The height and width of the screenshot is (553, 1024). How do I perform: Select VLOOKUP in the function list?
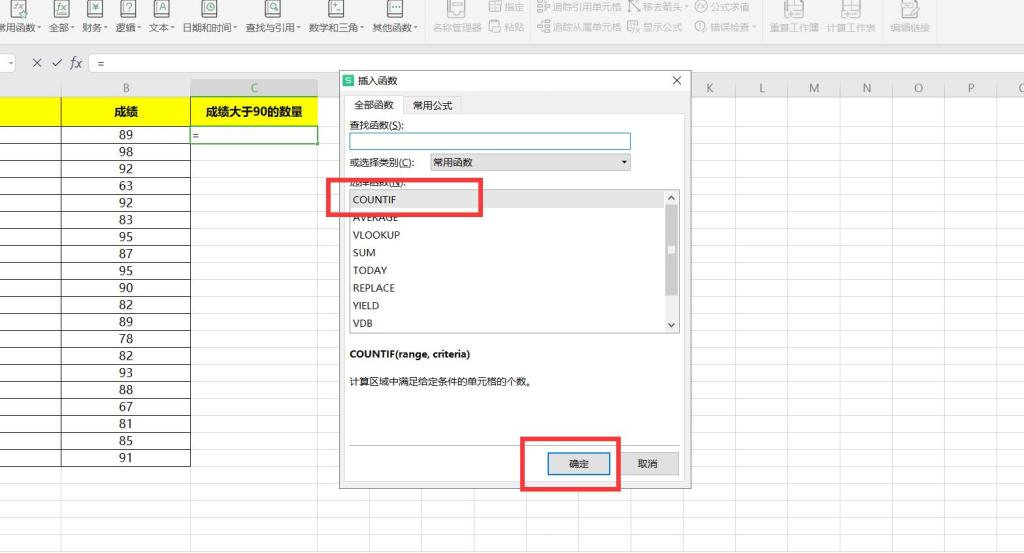506,234
